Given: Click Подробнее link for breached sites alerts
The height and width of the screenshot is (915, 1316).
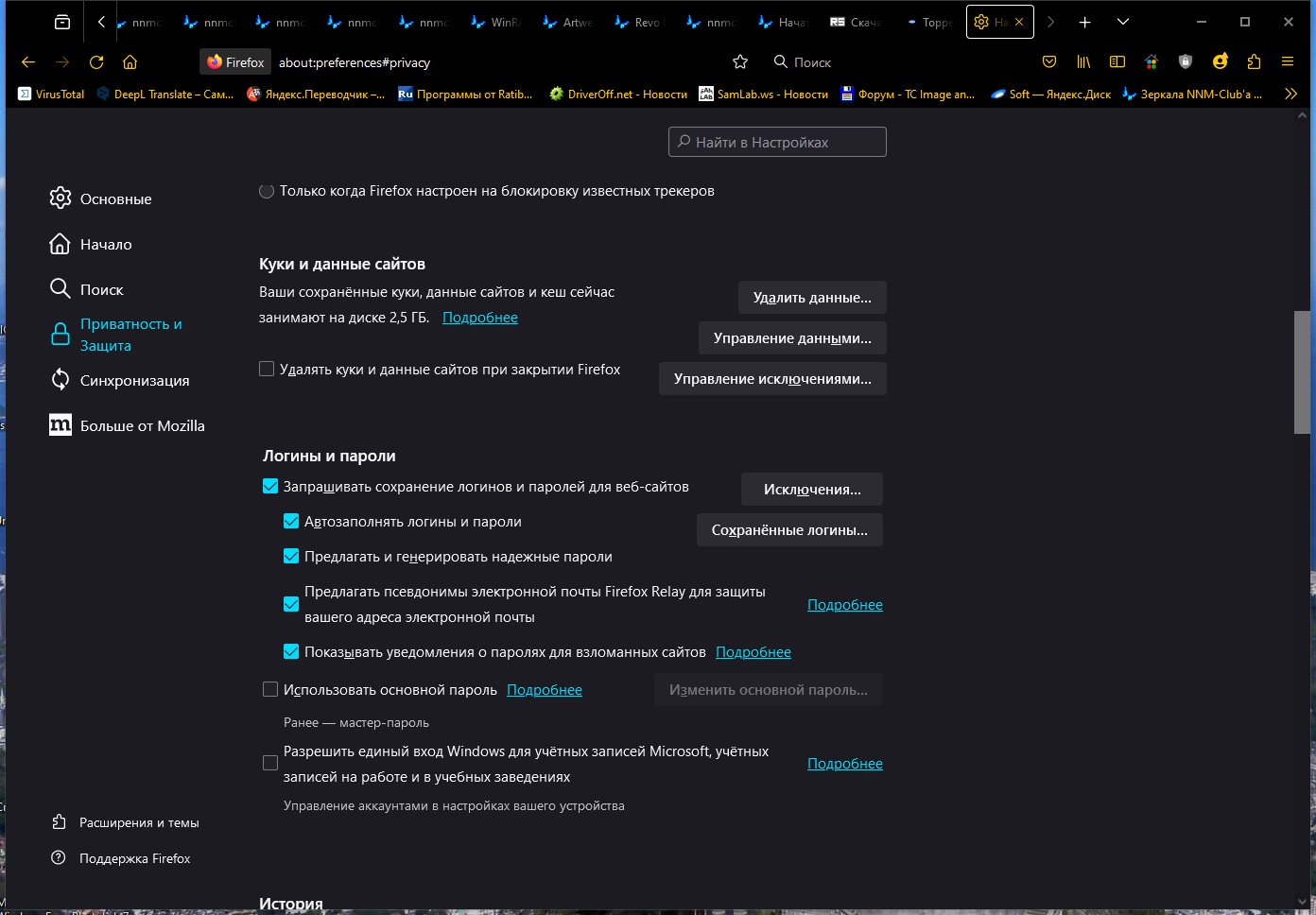Looking at the screenshot, I should click(x=753, y=652).
